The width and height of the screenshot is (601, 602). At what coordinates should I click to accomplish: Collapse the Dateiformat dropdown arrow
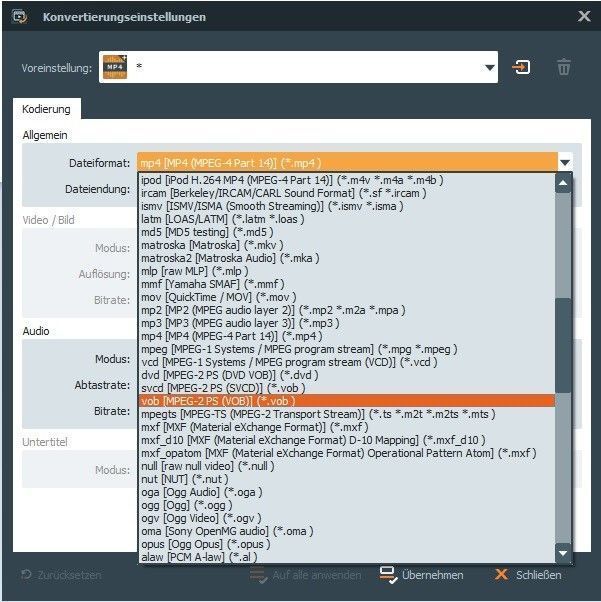click(x=564, y=162)
